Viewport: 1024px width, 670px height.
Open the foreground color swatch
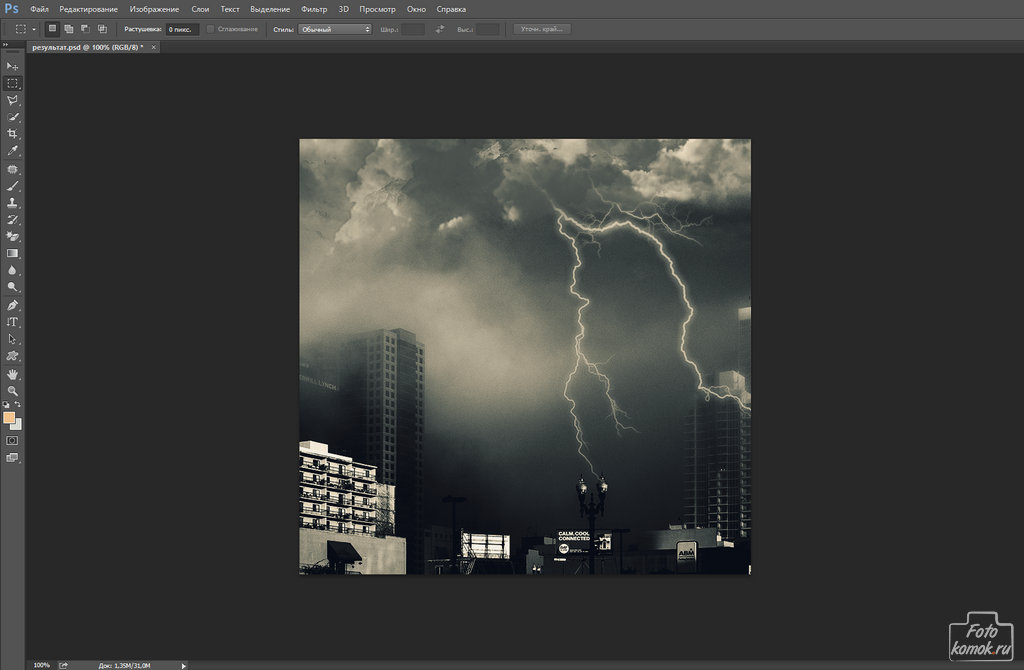pos(9,417)
